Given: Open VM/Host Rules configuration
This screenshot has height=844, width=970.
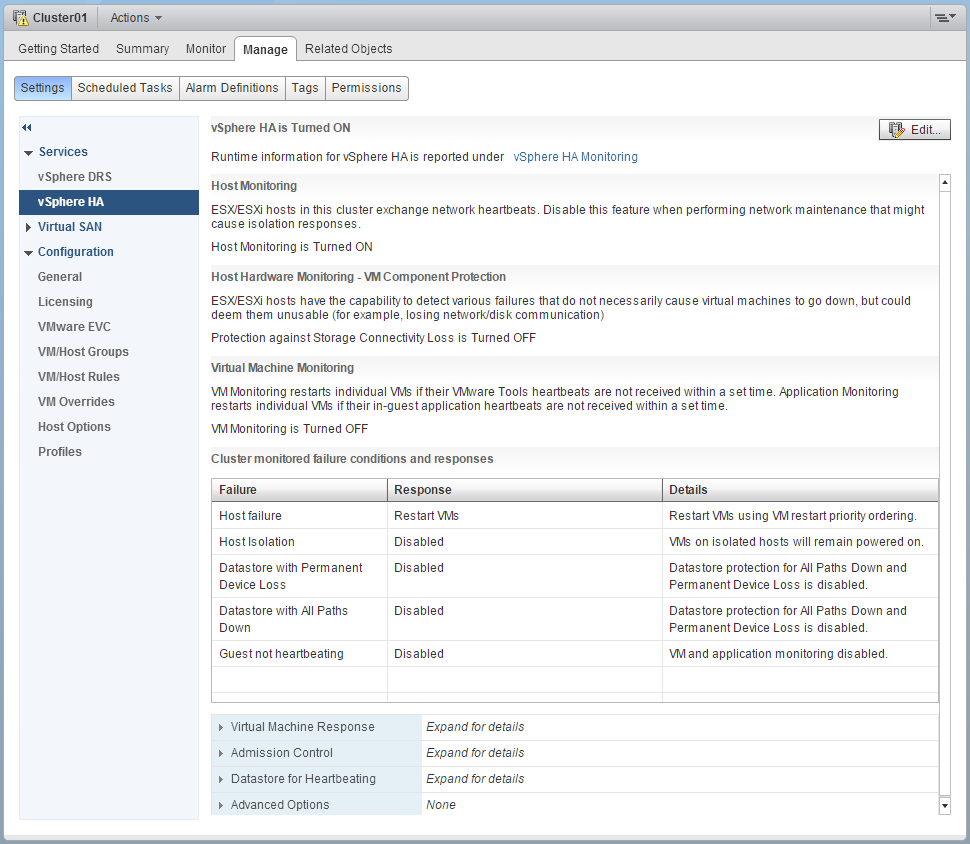Looking at the screenshot, I should (x=79, y=377).
